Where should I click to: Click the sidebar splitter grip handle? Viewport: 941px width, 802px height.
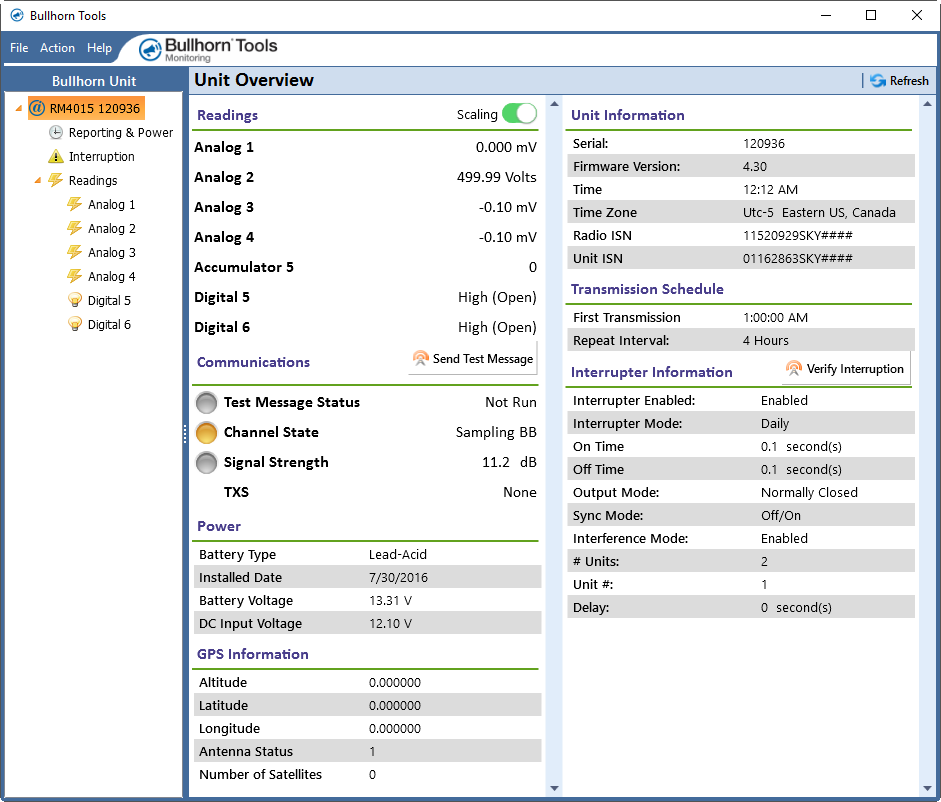coord(185,433)
